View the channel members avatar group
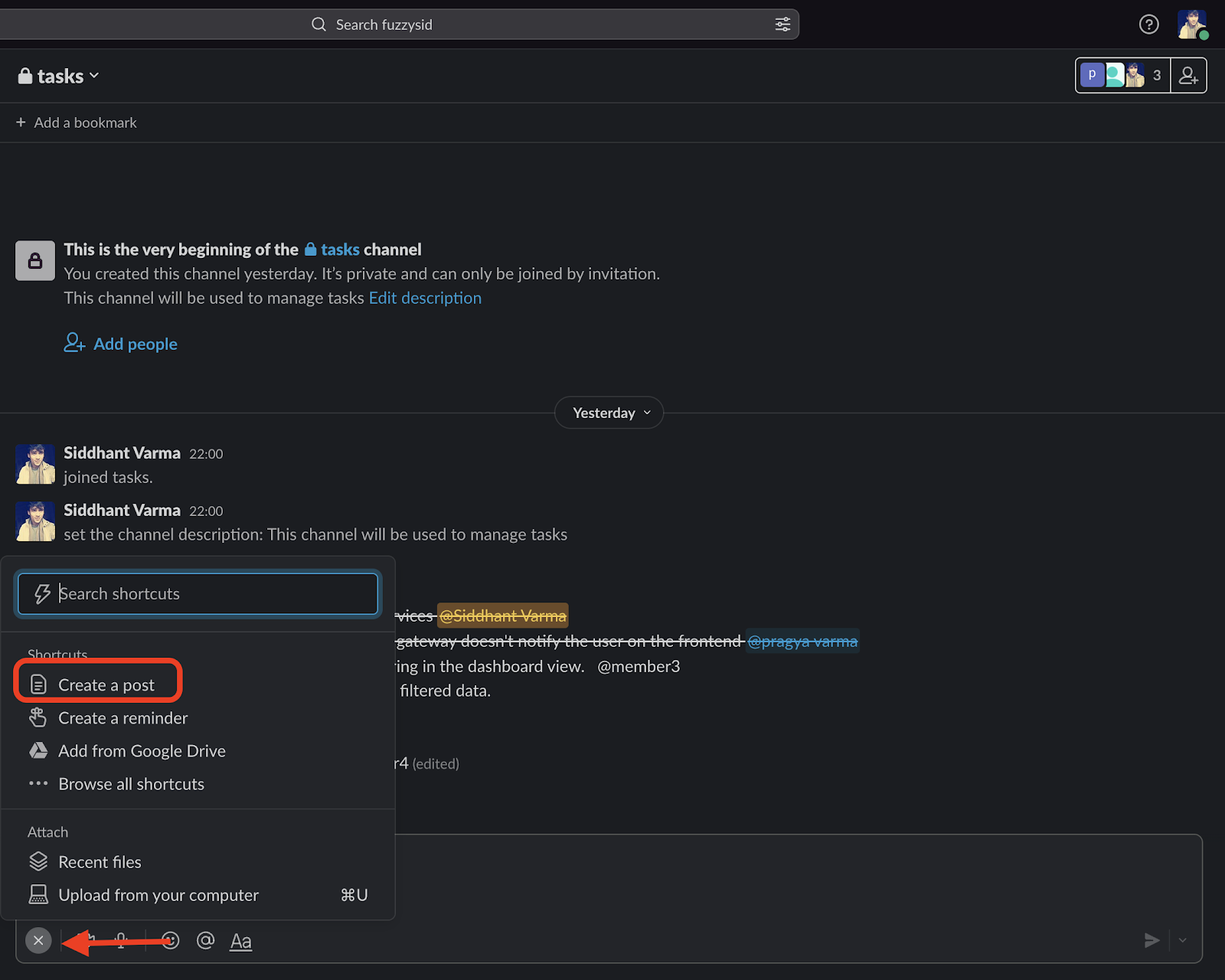The width and height of the screenshot is (1225, 980). pyautogui.click(x=1122, y=75)
